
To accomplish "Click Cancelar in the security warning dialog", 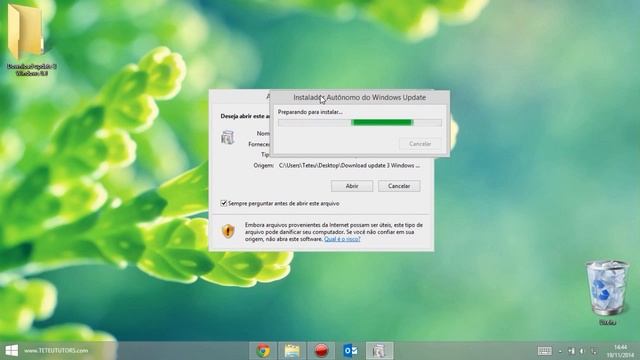I will [399, 186].
